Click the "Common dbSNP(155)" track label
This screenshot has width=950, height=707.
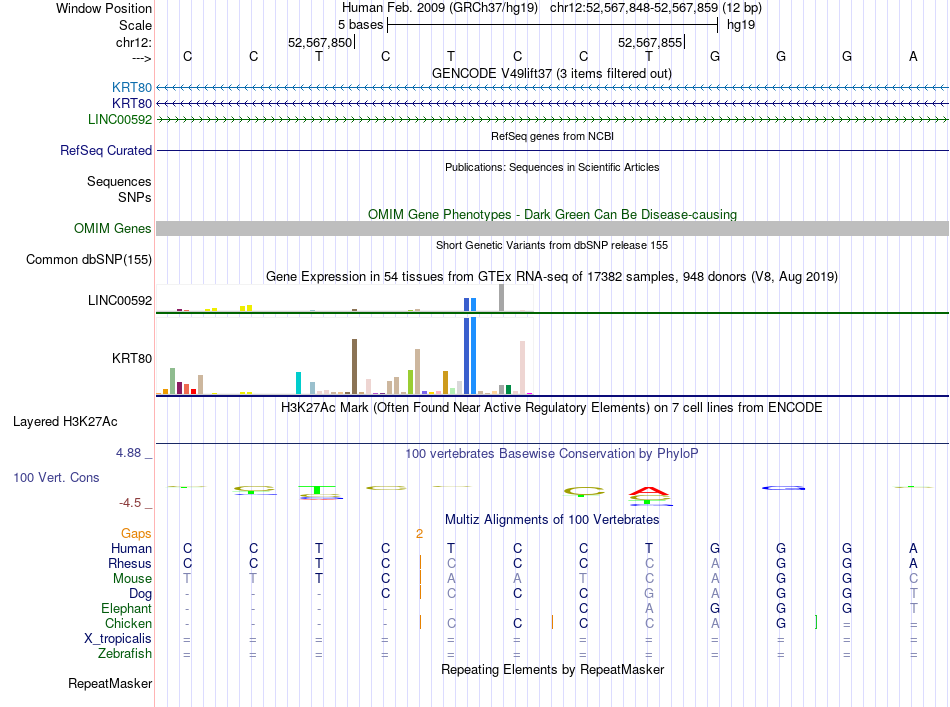coord(89,259)
